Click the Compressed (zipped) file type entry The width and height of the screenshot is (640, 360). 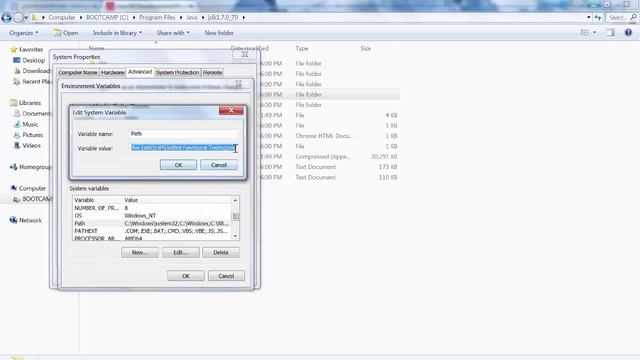click(x=323, y=157)
